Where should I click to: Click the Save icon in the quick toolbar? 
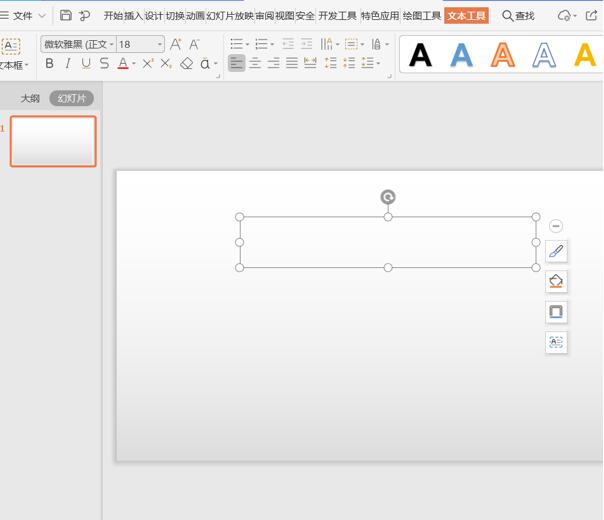tap(65, 15)
